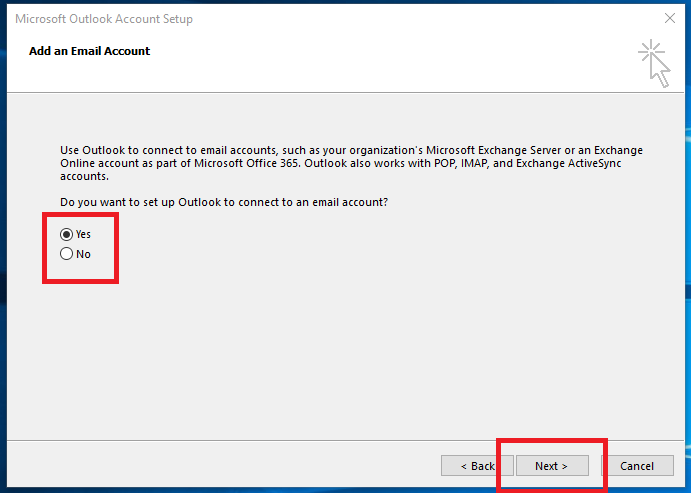Click the empty gray area below radio options
Screen dimensions: 691x493
[308, 352]
